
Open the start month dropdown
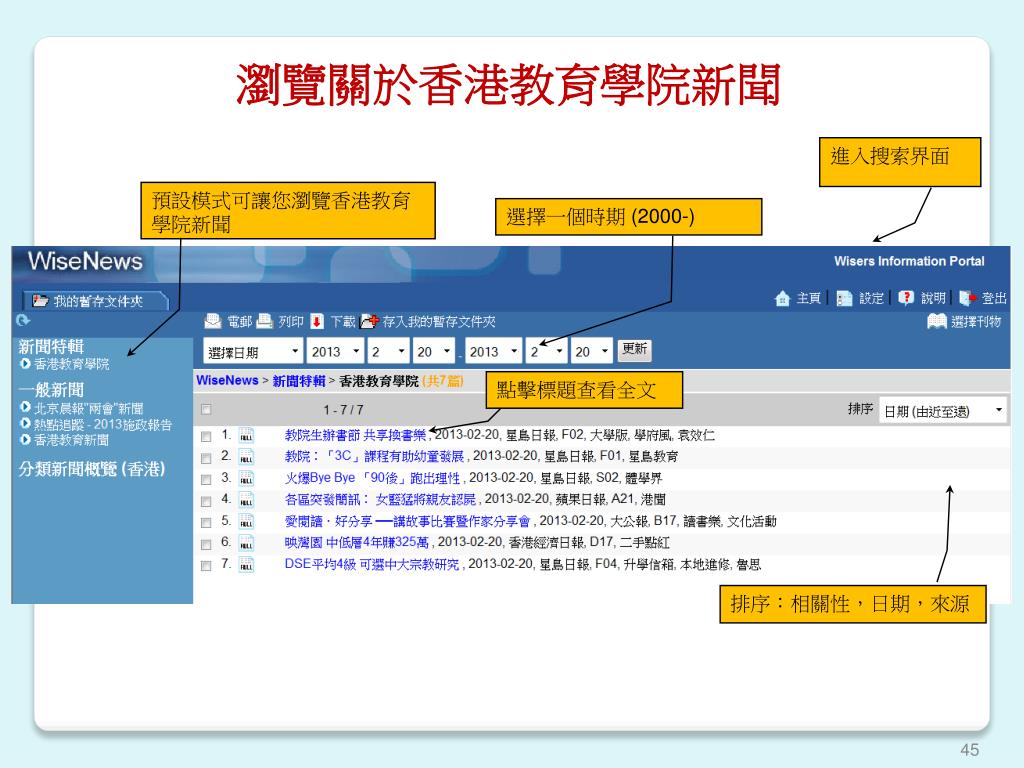pyautogui.click(x=389, y=351)
